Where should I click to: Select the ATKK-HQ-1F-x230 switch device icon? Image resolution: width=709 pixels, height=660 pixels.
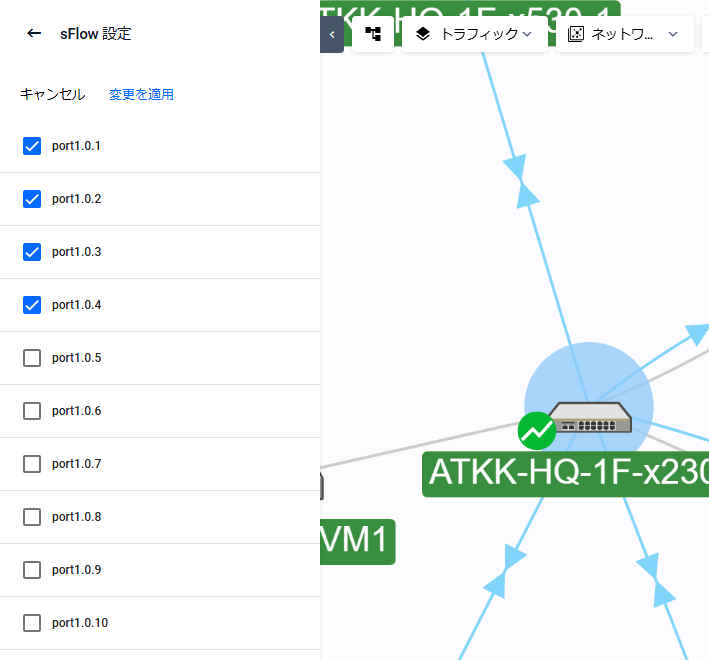pos(590,416)
